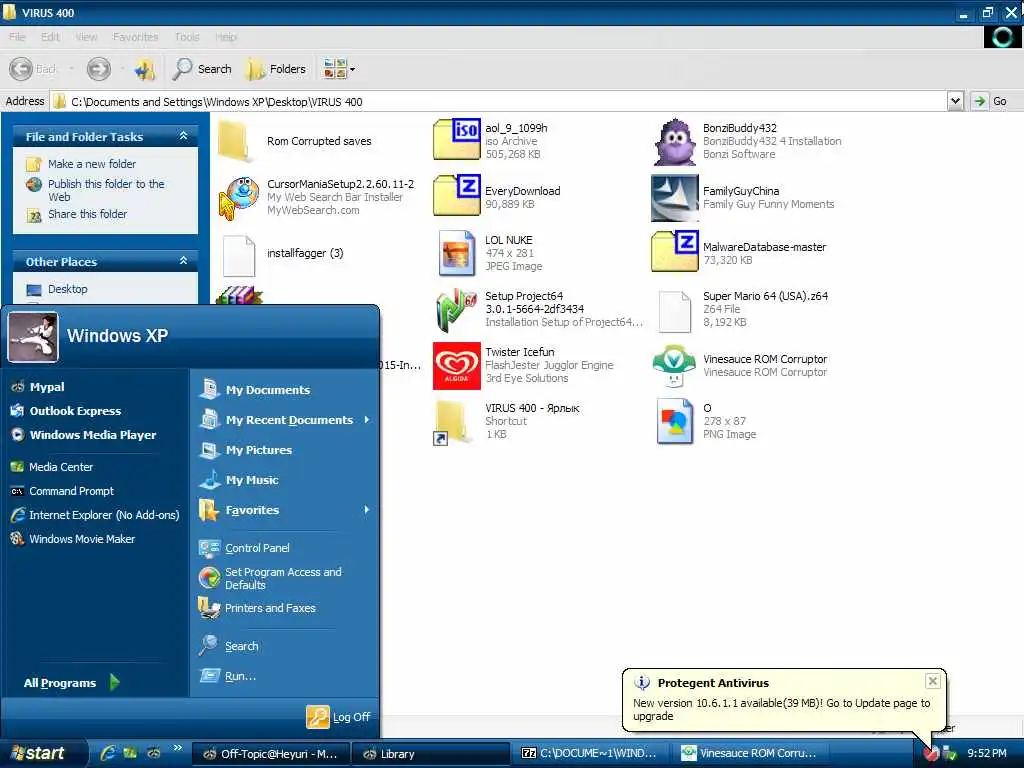Viewport: 1024px width, 768px height.
Task: Click the clock showing 9:52 PM
Action: [x=987, y=753]
